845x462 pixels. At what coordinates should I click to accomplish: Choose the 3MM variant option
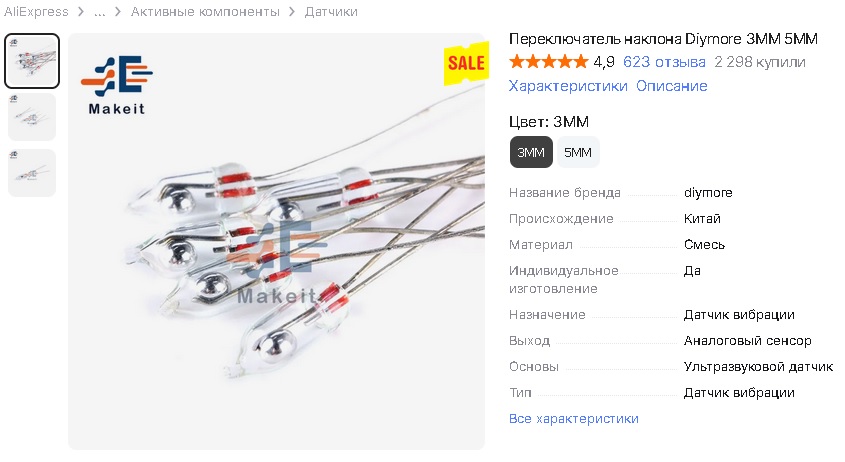pyautogui.click(x=531, y=153)
